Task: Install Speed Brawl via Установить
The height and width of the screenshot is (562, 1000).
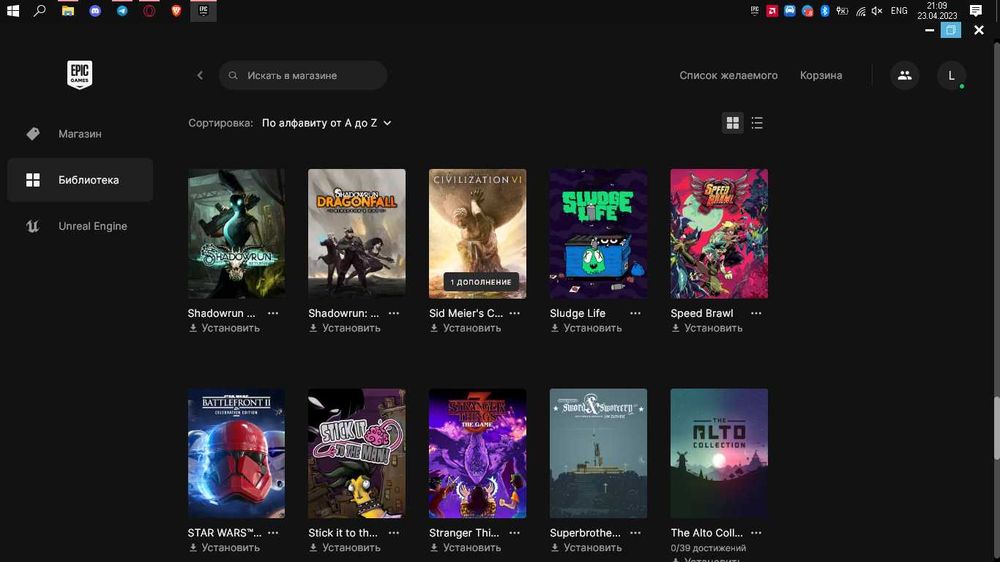Action: tap(707, 328)
